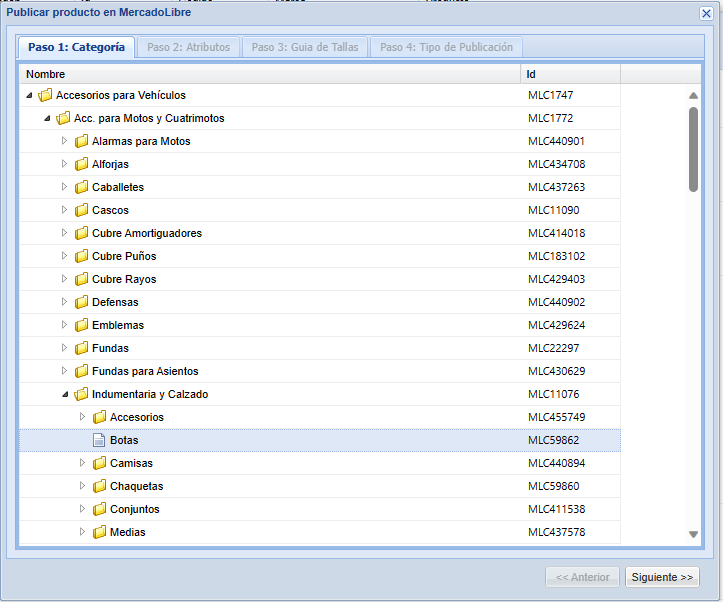The width and height of the screenshot is (723, 602).
Task: Sort by the Id column header
Action: pyautogui.click(x=571, y=74)
